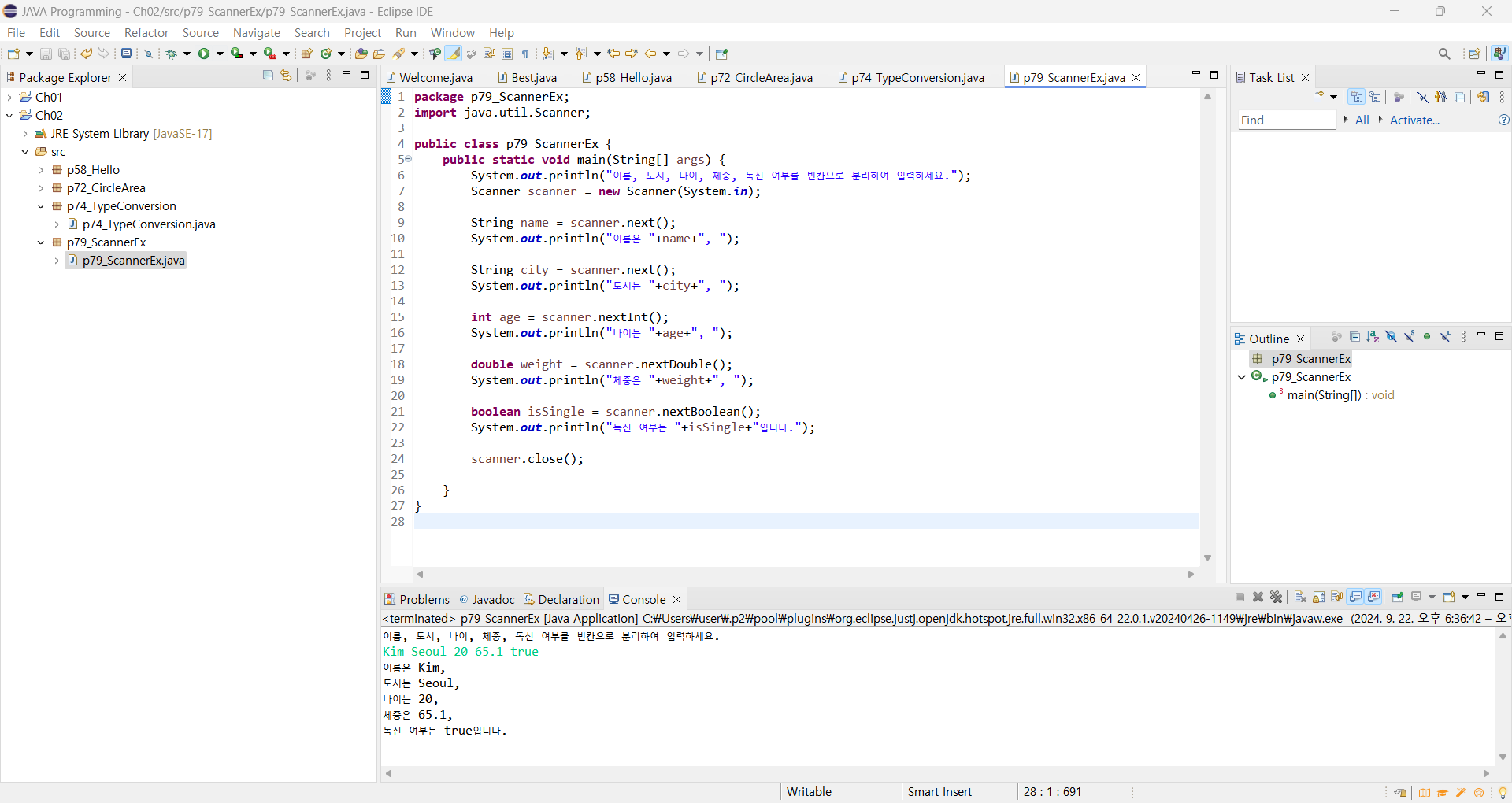
Task: Open the Run button dropdown arrow
Action: 220,54
